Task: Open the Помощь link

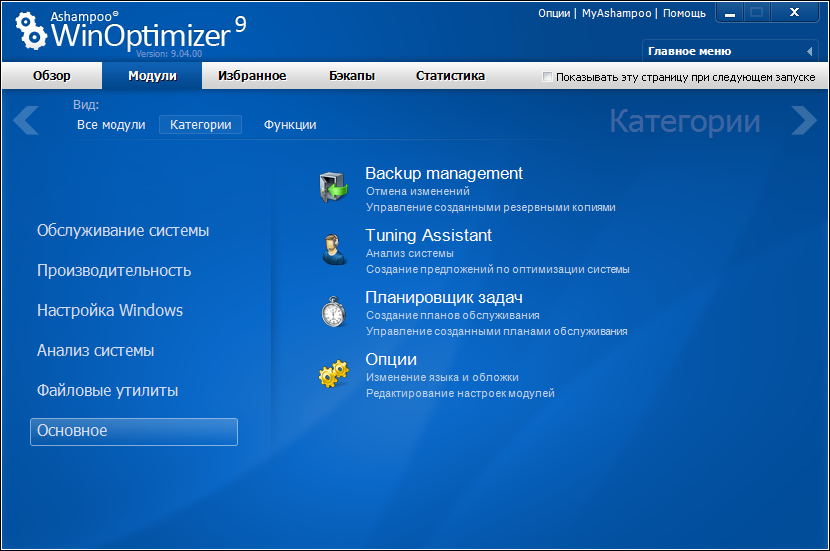Action: 684,13
